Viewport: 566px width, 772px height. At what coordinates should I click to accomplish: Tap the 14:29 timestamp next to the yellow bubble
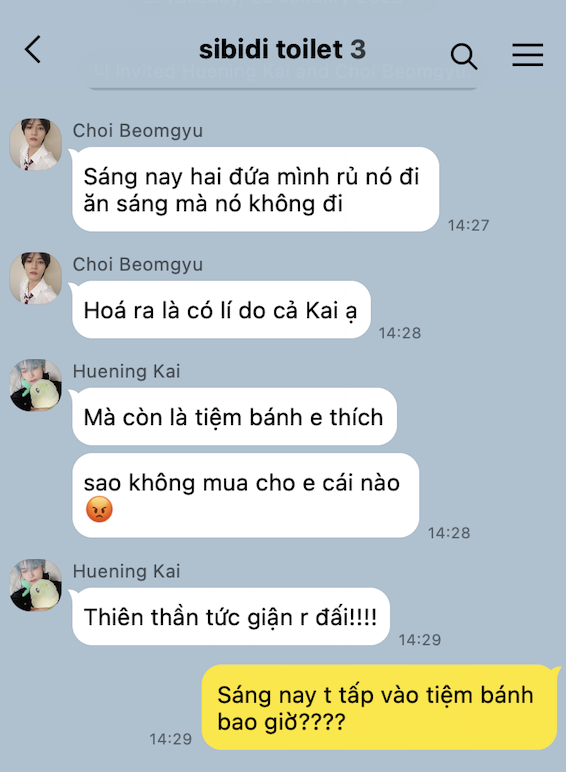click(170, 739)
